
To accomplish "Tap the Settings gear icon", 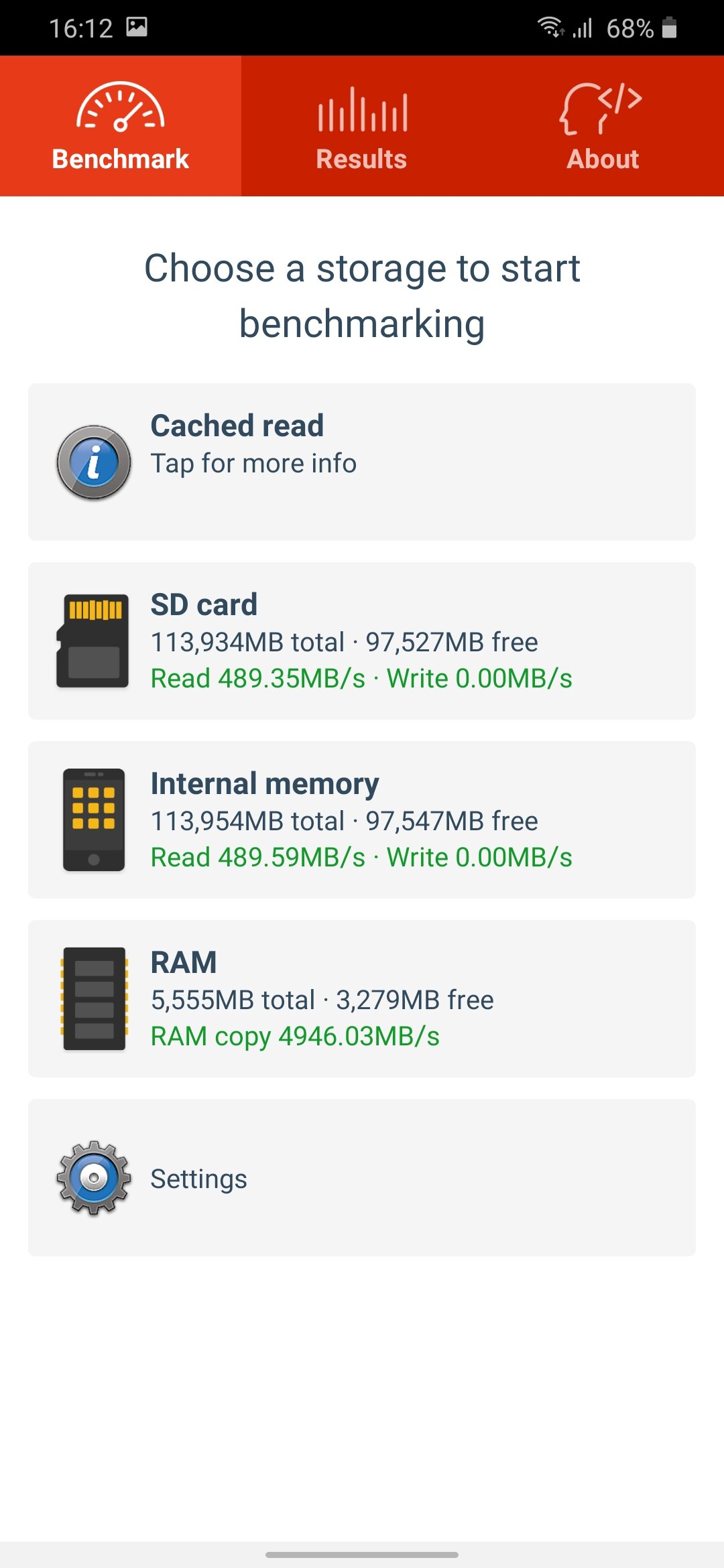I will (94, 1177).
